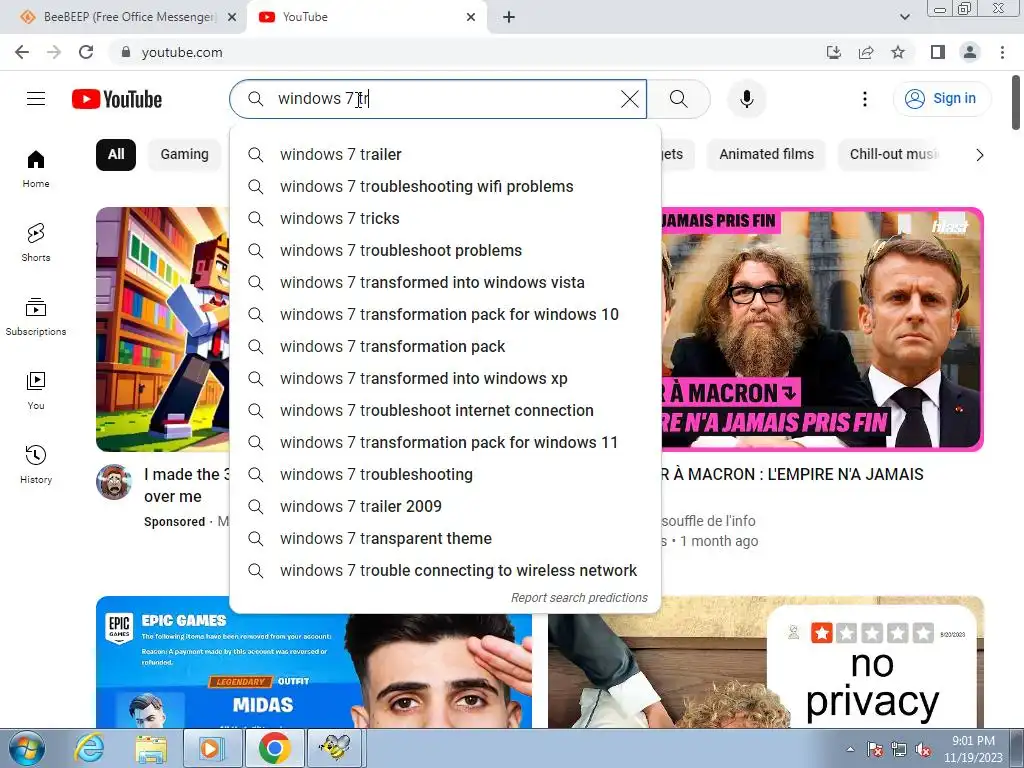Image resolution: width=1024 pixels, height=768 pixels.
Task: Open the Macron video thumbnail
Action: tap(822, 329)
